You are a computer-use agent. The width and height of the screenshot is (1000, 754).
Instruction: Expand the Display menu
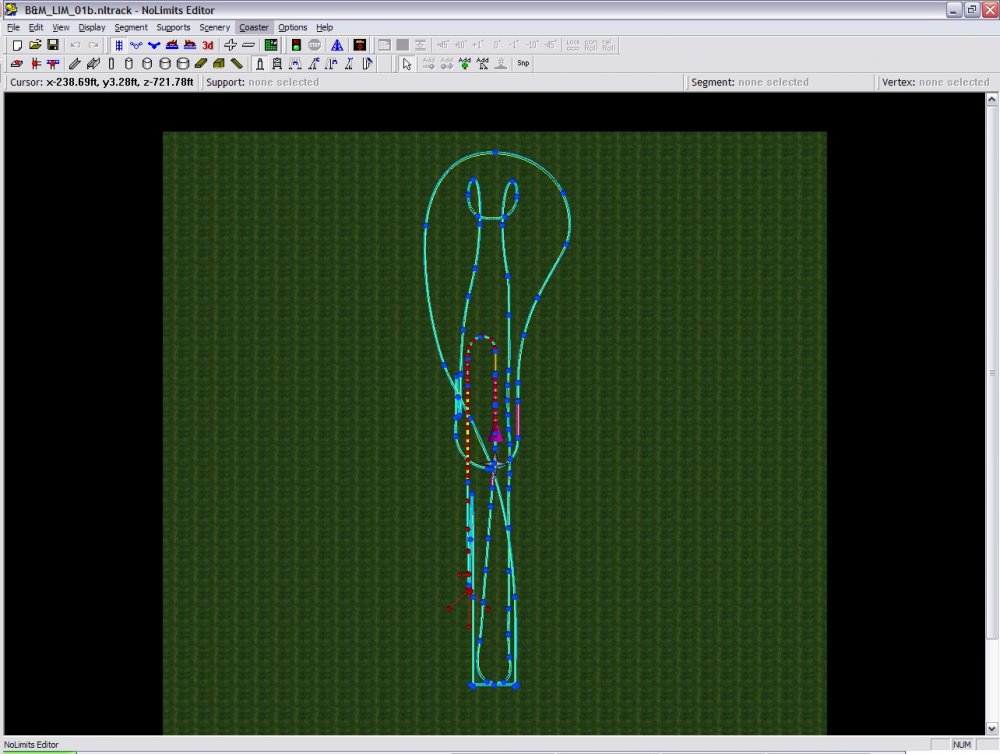pyautogui.click(x=92, y=27)
